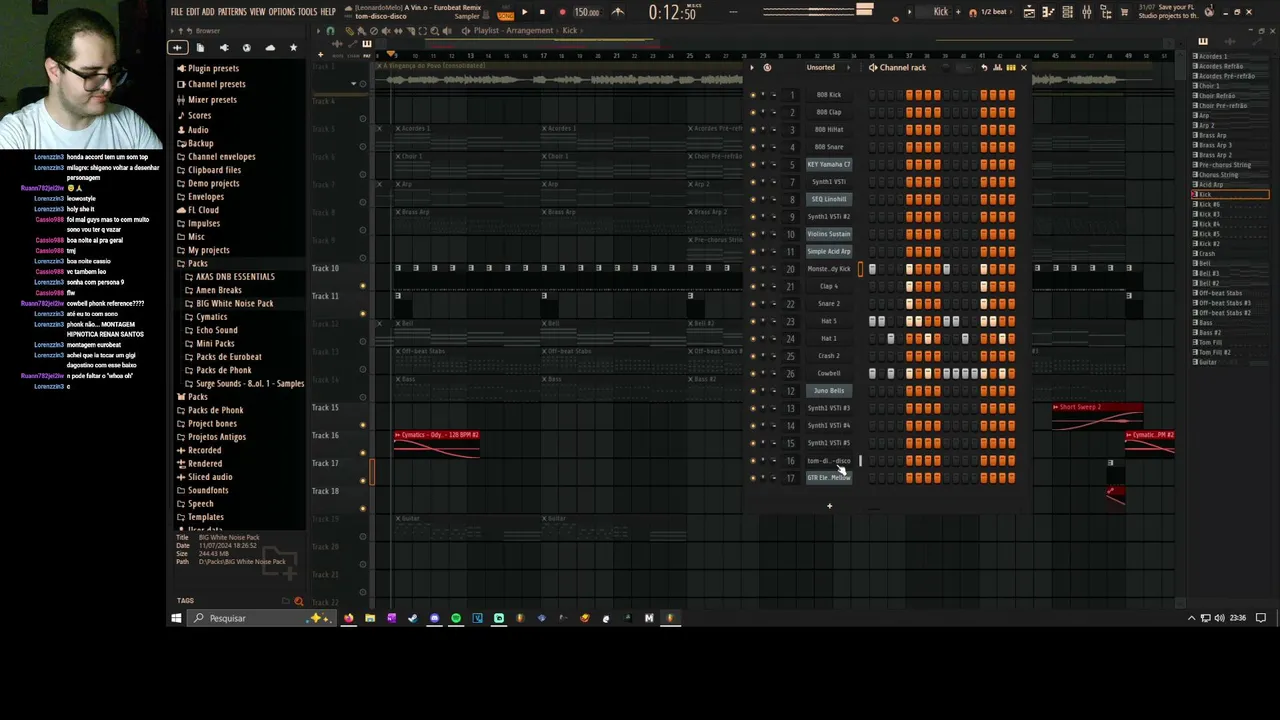The width and height of the screenshot is (1280, 720).
Task: Mute the Cowbell channel
Action: (753, 373)
